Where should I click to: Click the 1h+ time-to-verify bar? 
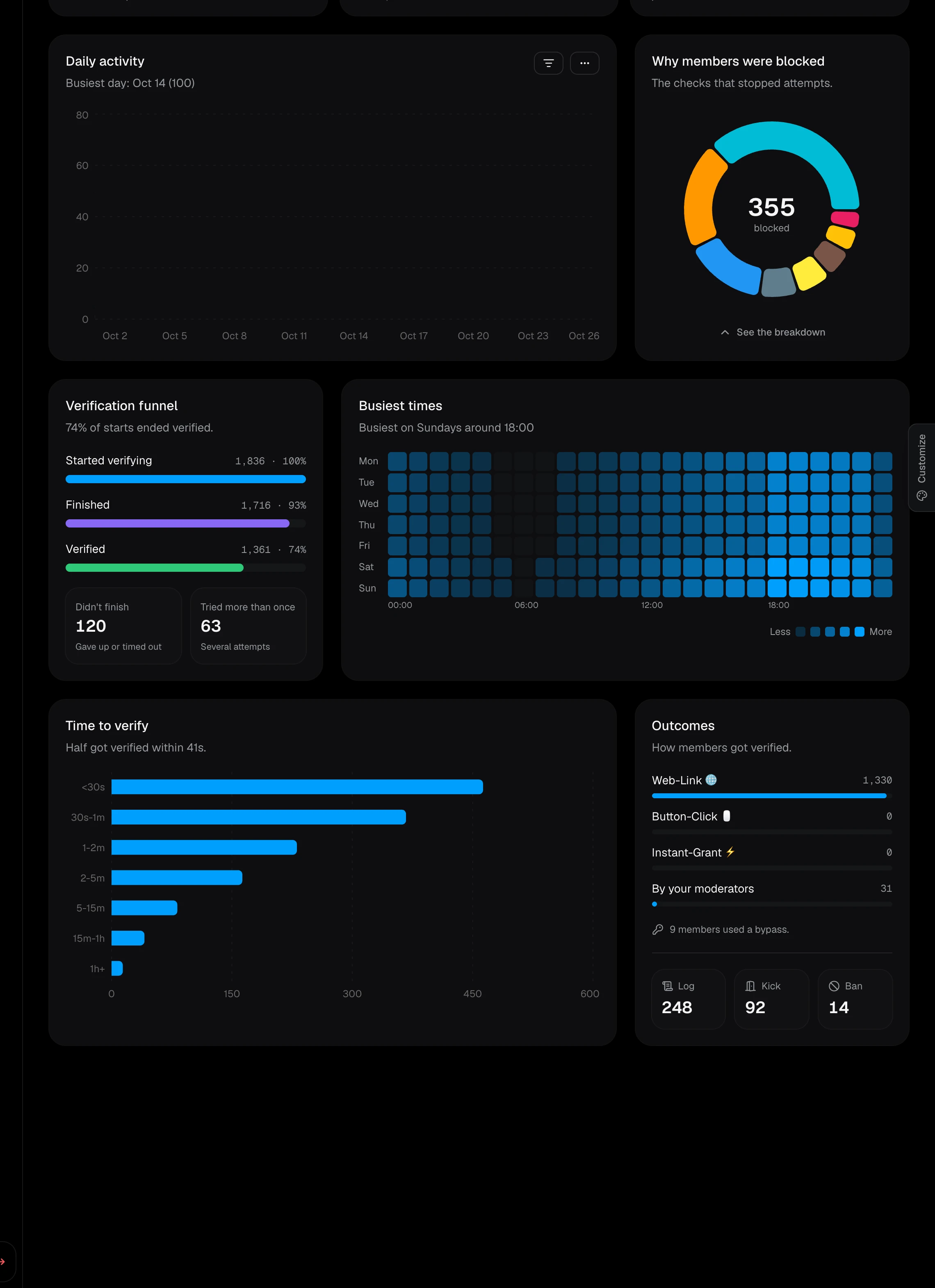point(117,968)
